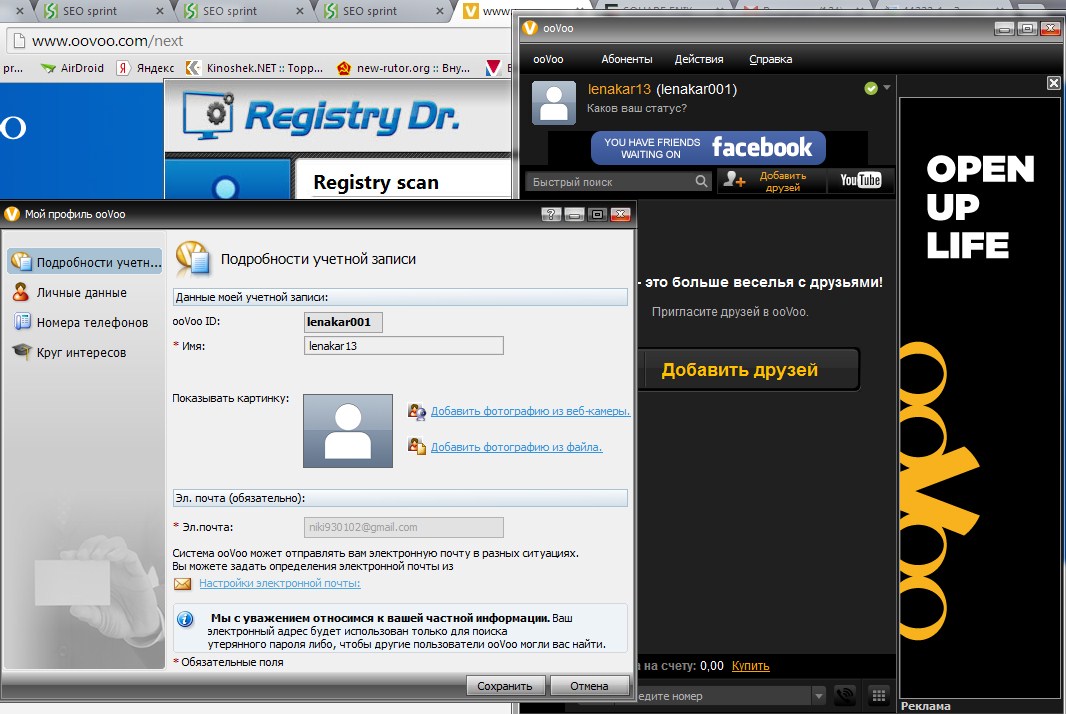The height and width of the screenshot is (714, 1066).
Task: Open the Абоненты menu in ooVoo
Action: click(626, 59)
